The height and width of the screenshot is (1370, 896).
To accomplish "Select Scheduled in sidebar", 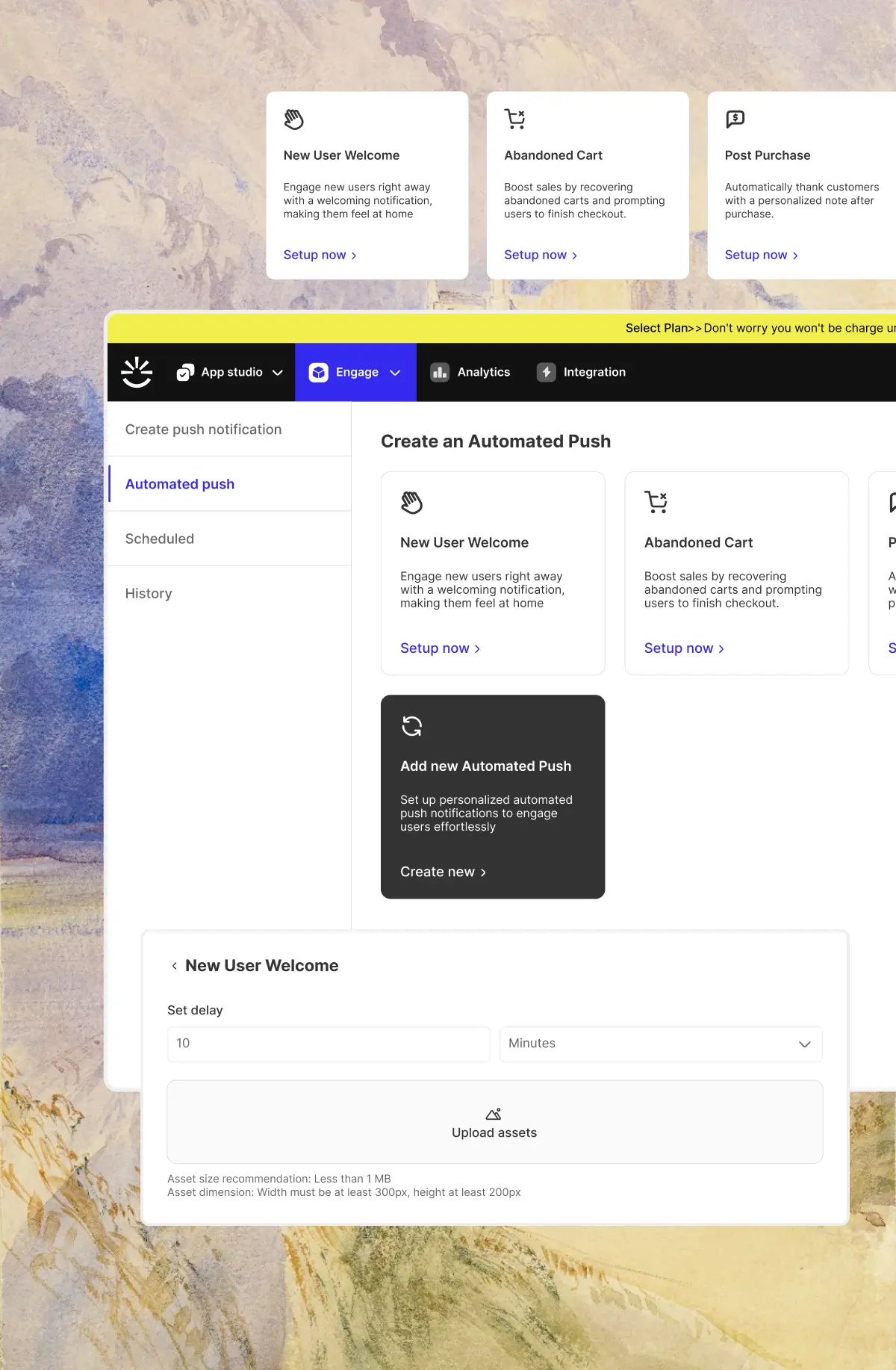I will 229,539.
